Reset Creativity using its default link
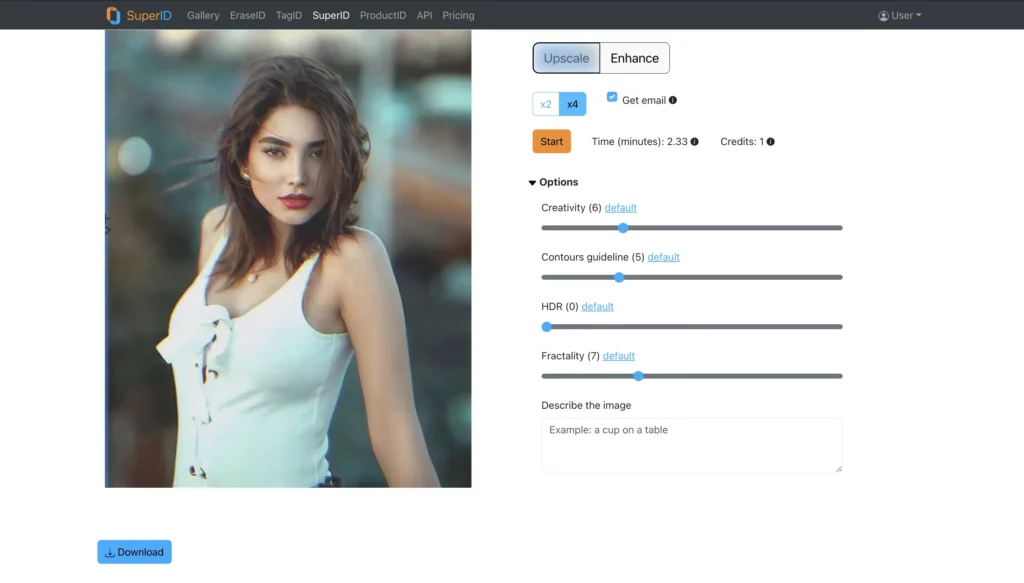The height and width of the screenshot is (583, 1024). click(620, 207)
